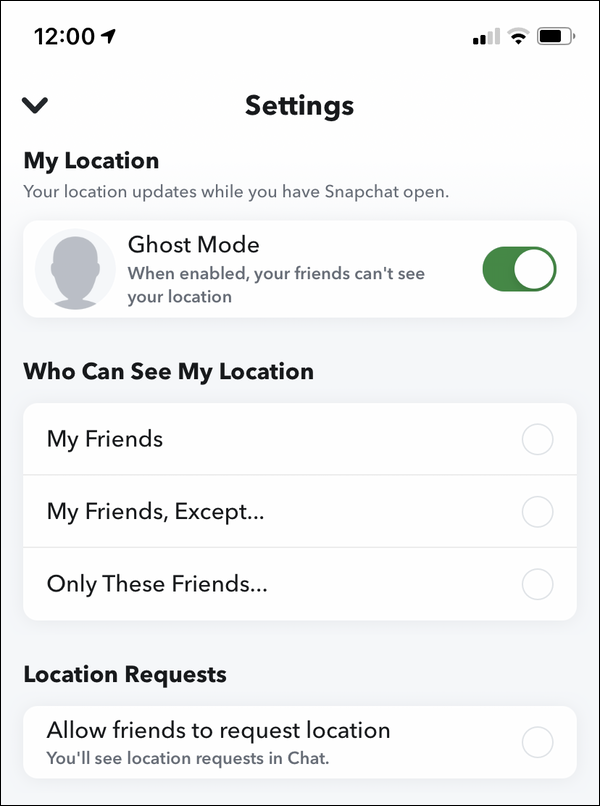Screen dimensions: 600x806
Task: Tap Allow friends to request location text
Action: (x=219, y=730)
